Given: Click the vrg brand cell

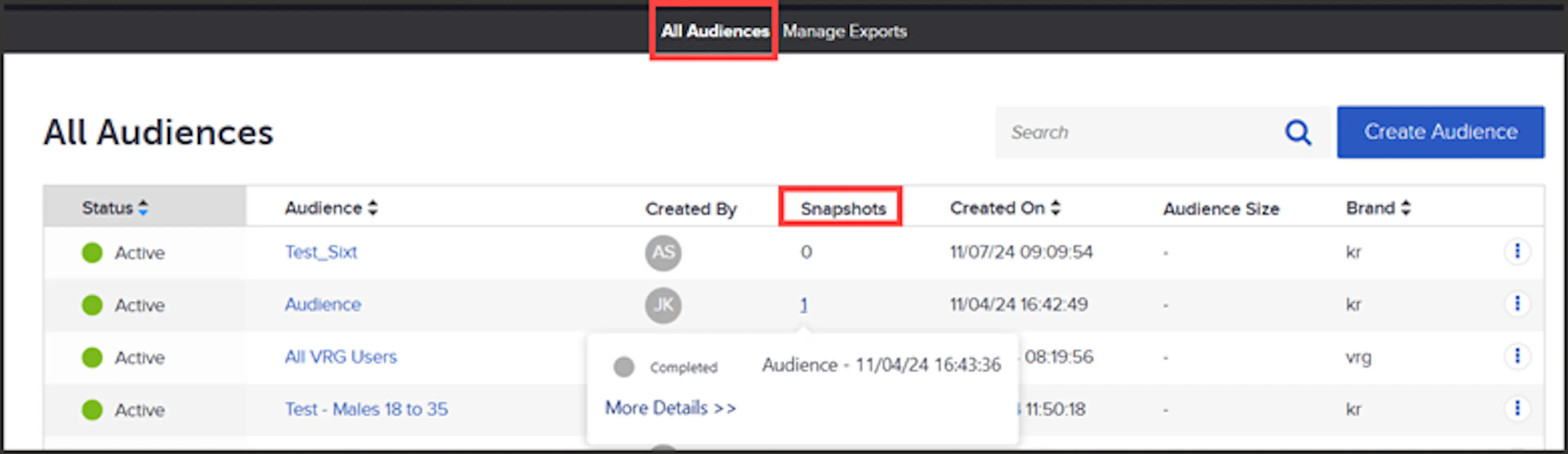Looking at the screenshot, I should coord(1358,357).
